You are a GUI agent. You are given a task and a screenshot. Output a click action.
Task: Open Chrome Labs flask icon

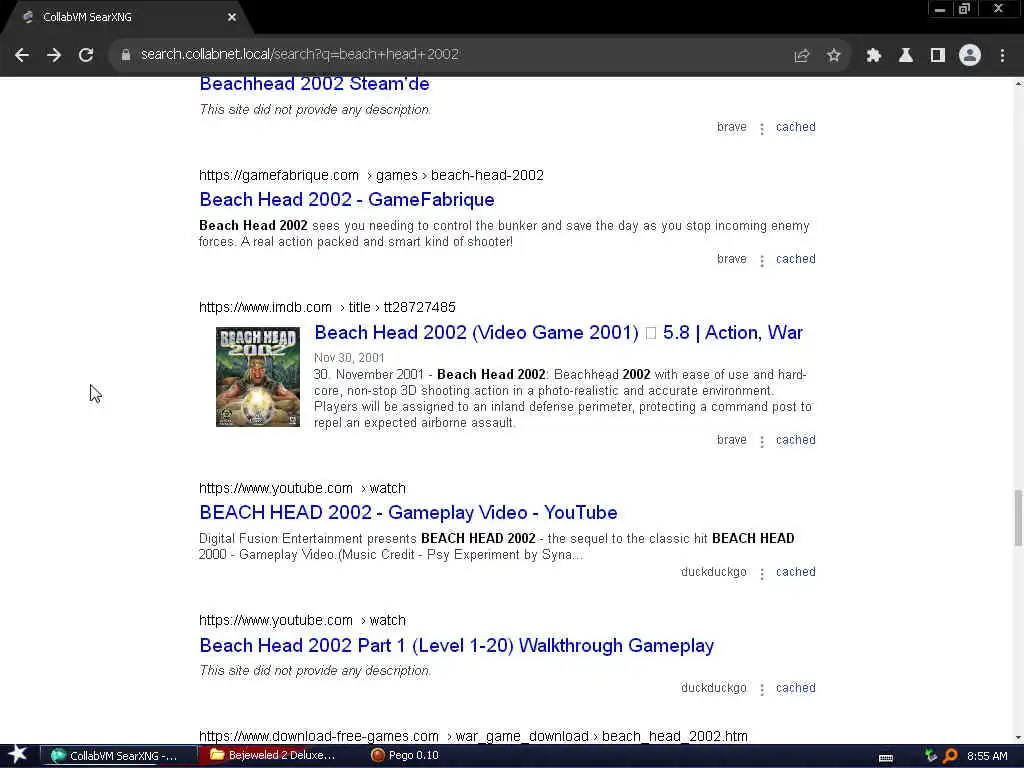tap(906, 56)
